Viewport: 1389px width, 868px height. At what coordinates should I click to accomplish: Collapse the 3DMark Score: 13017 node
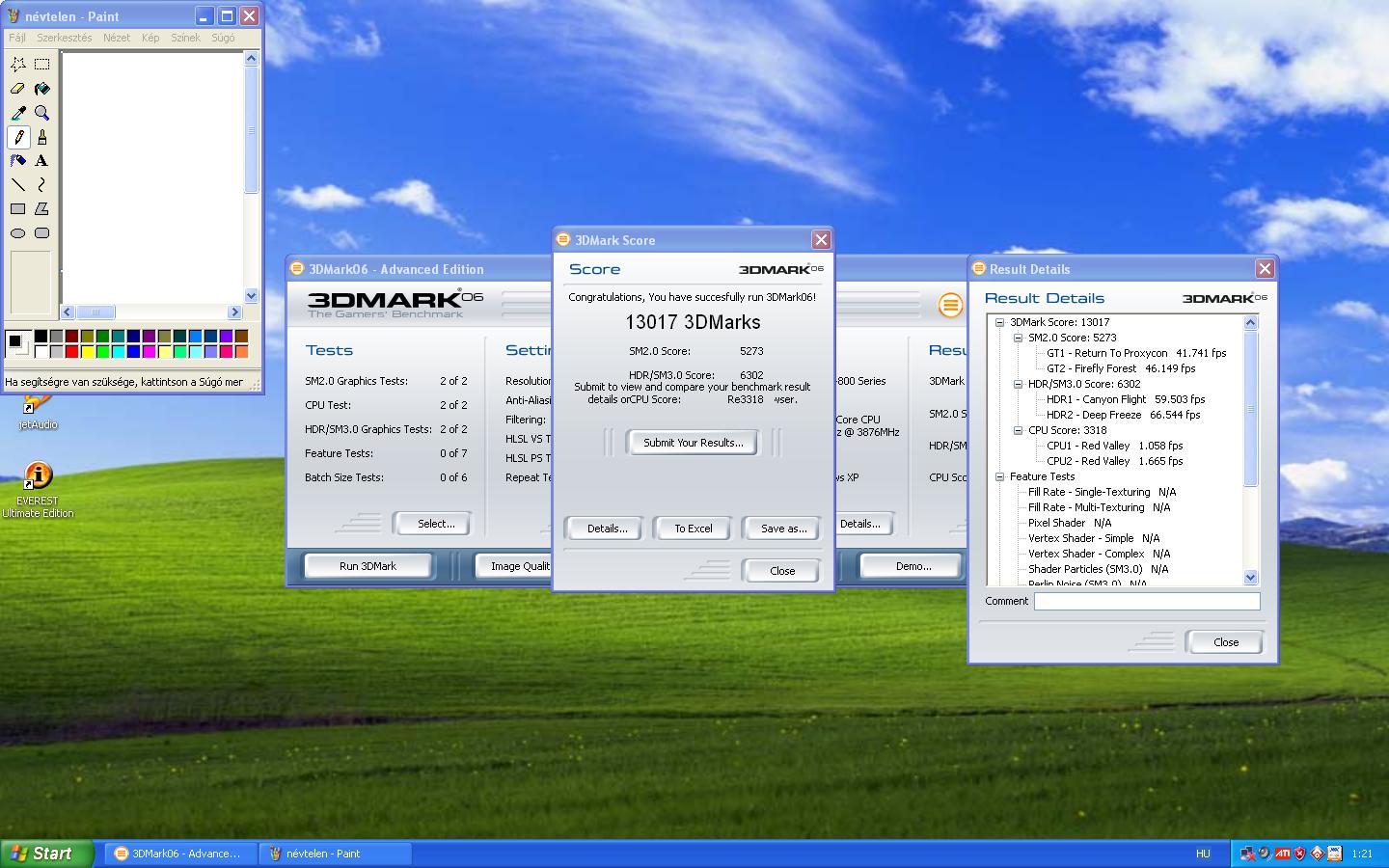[1000, 322]
